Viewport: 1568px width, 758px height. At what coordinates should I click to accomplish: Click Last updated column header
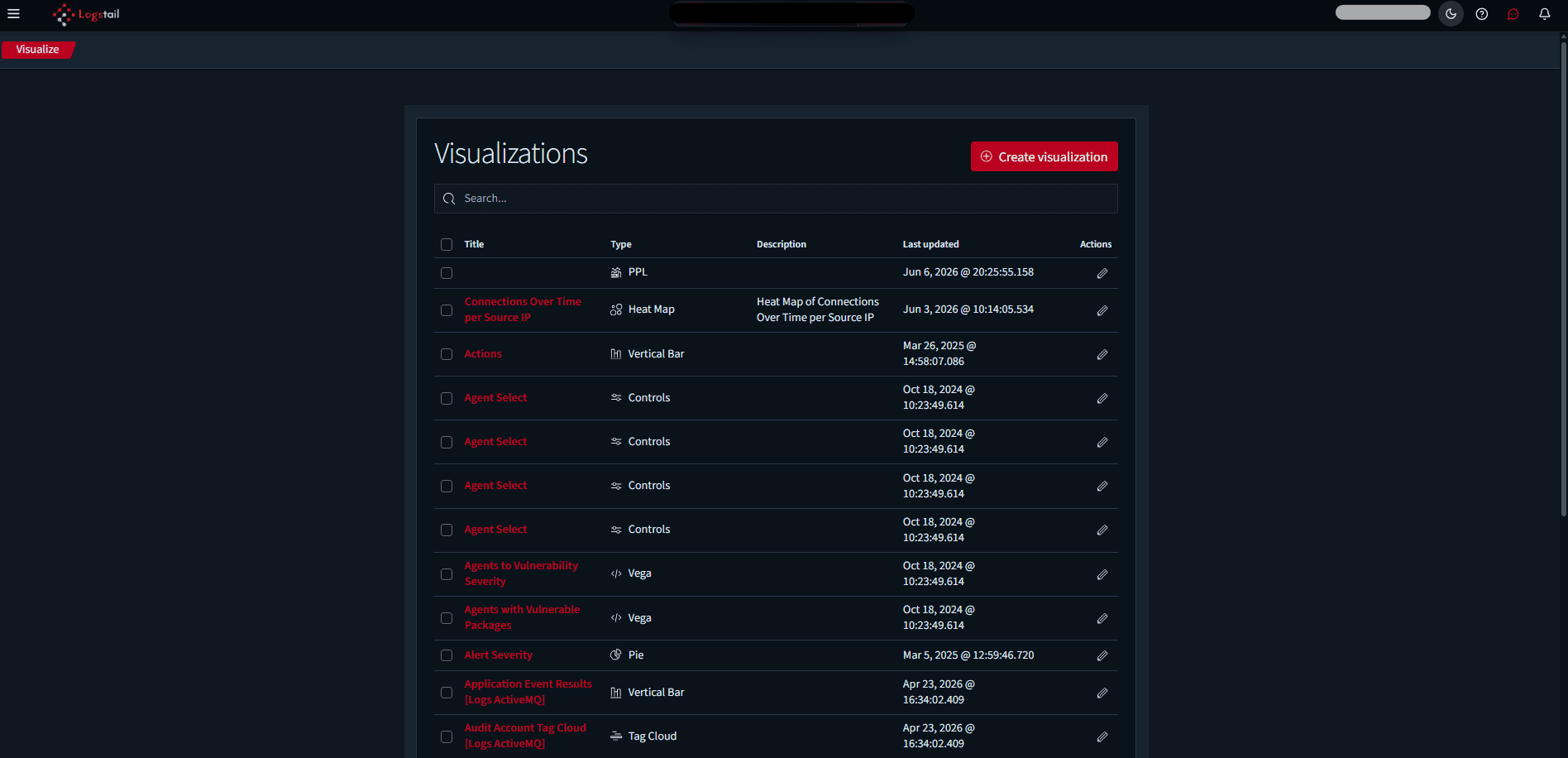[x=931, y=244]
